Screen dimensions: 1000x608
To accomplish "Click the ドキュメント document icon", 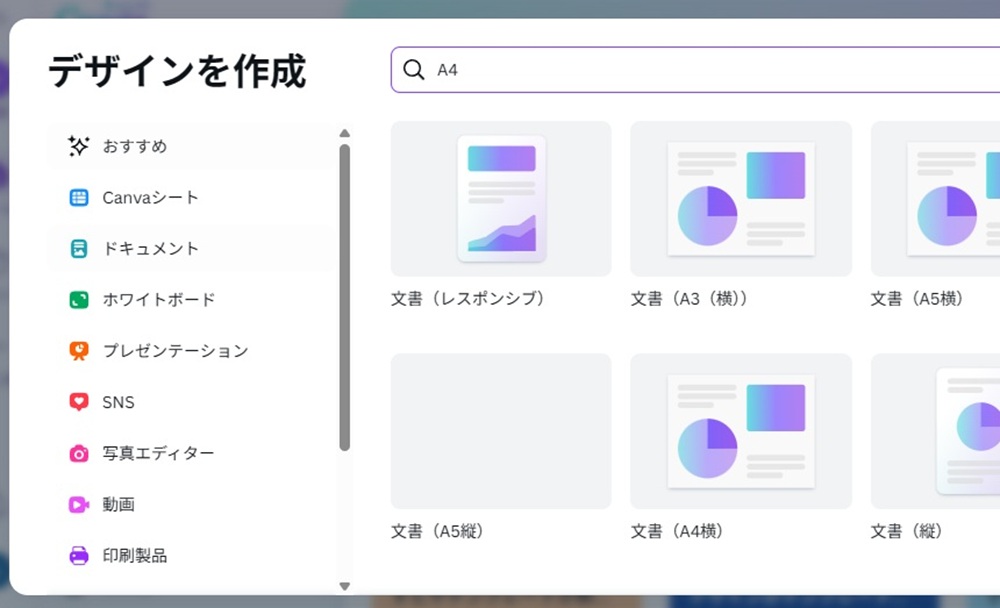I will pos(79,249).
